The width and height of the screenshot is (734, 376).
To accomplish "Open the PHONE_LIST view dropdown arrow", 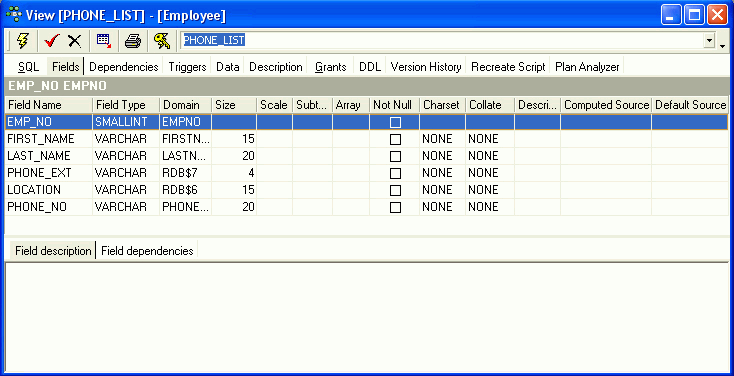I will (710, 41).
